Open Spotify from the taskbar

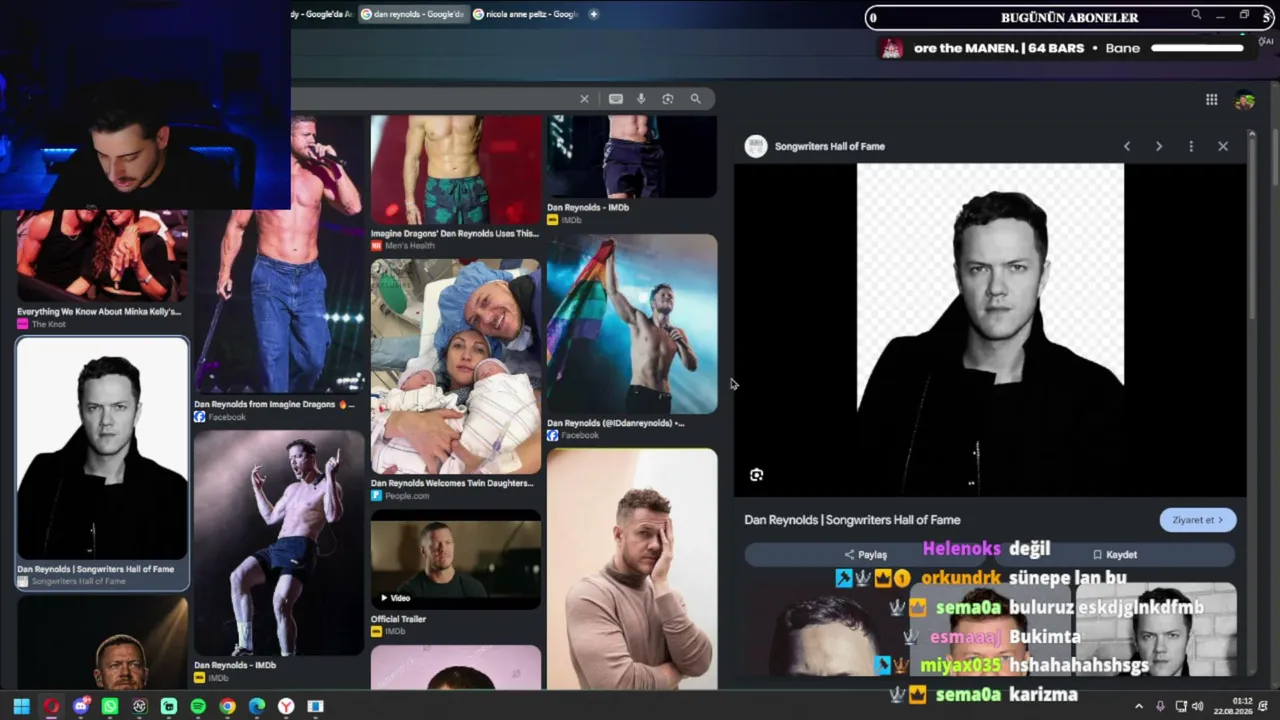coord(198,706)
